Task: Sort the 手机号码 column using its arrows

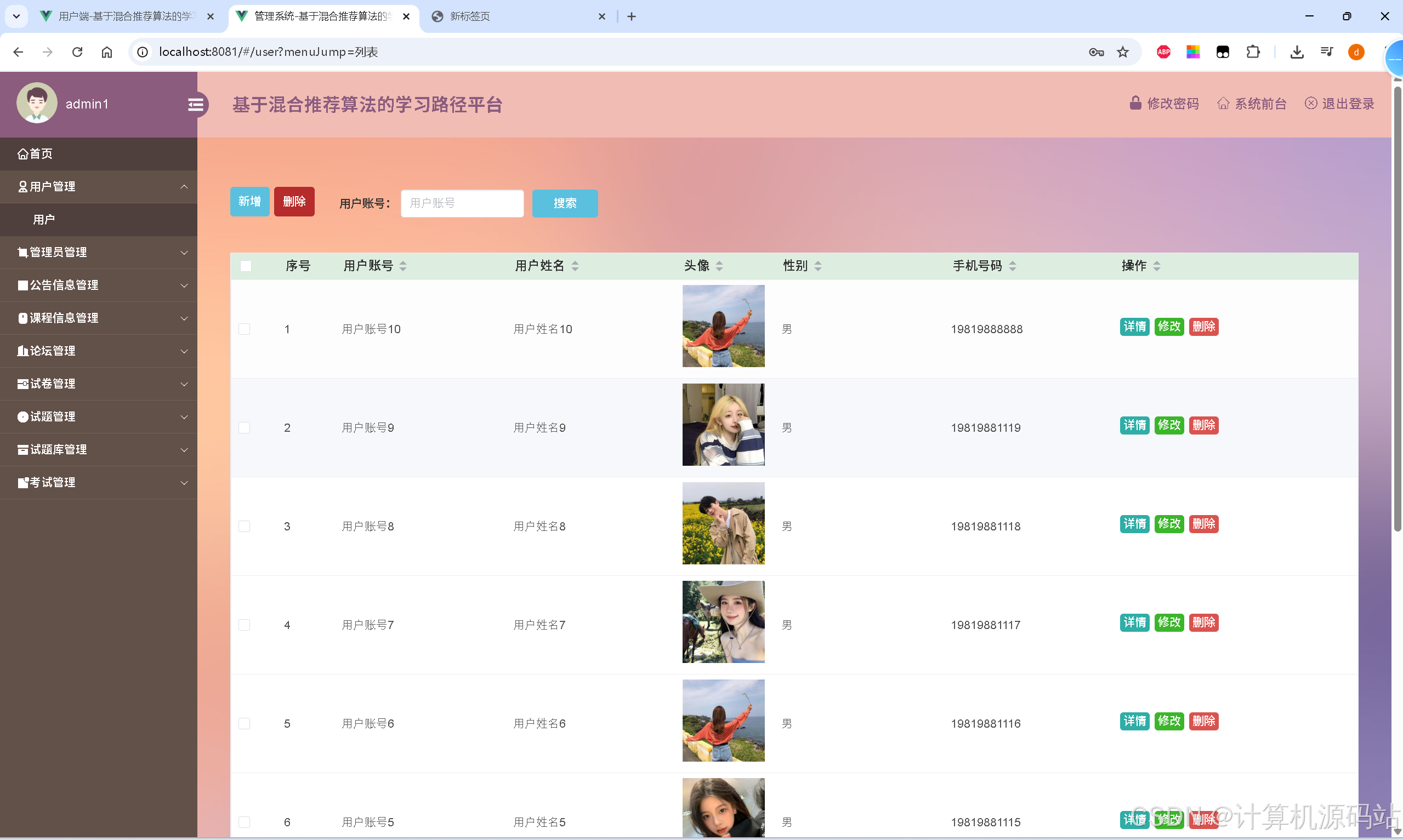Action: [x=1013, y=265]
